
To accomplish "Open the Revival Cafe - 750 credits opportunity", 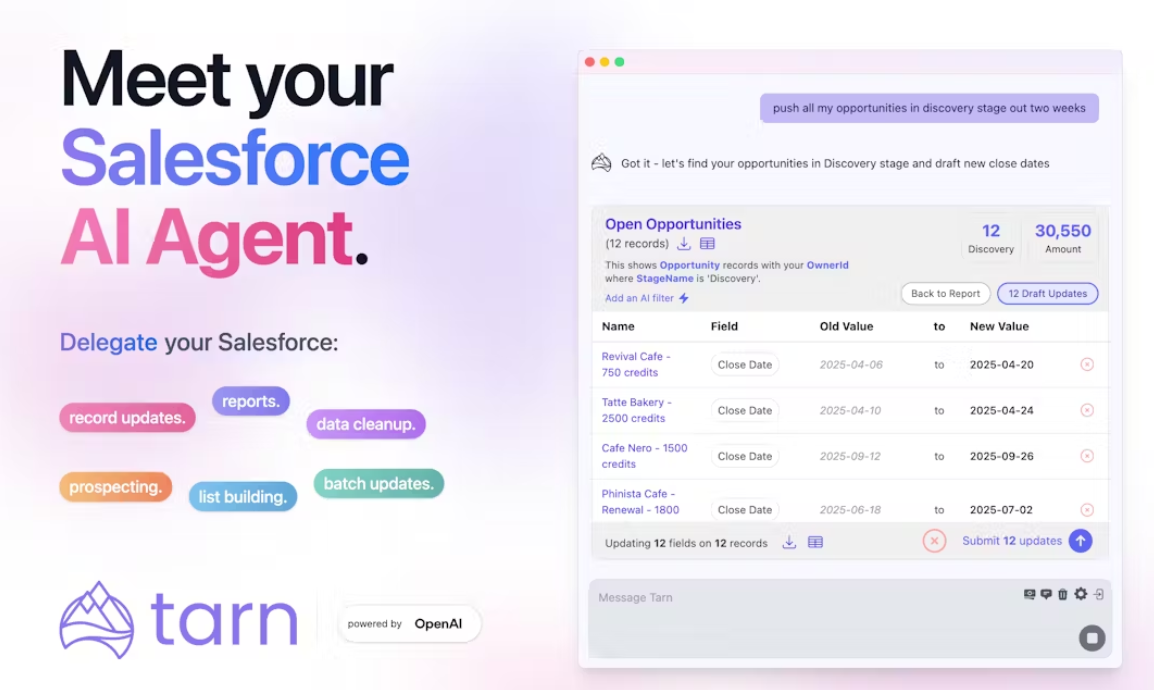I will tap(636, 364).
